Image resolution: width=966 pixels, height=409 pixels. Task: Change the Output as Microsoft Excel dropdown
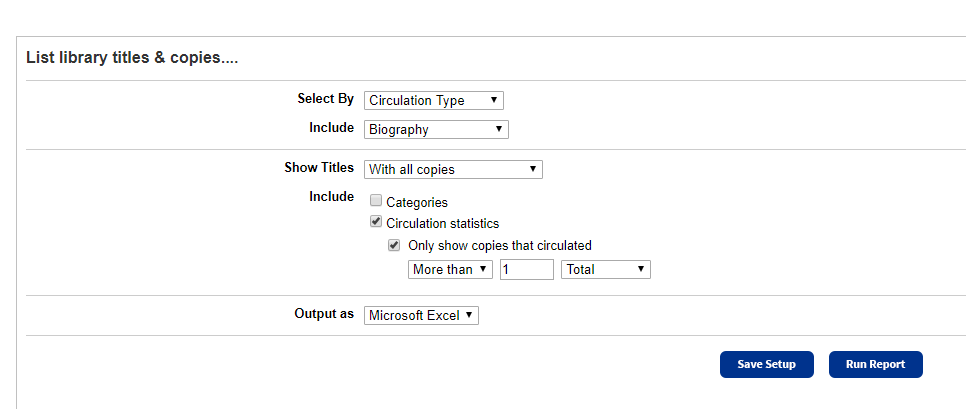[x=421, y=315]
